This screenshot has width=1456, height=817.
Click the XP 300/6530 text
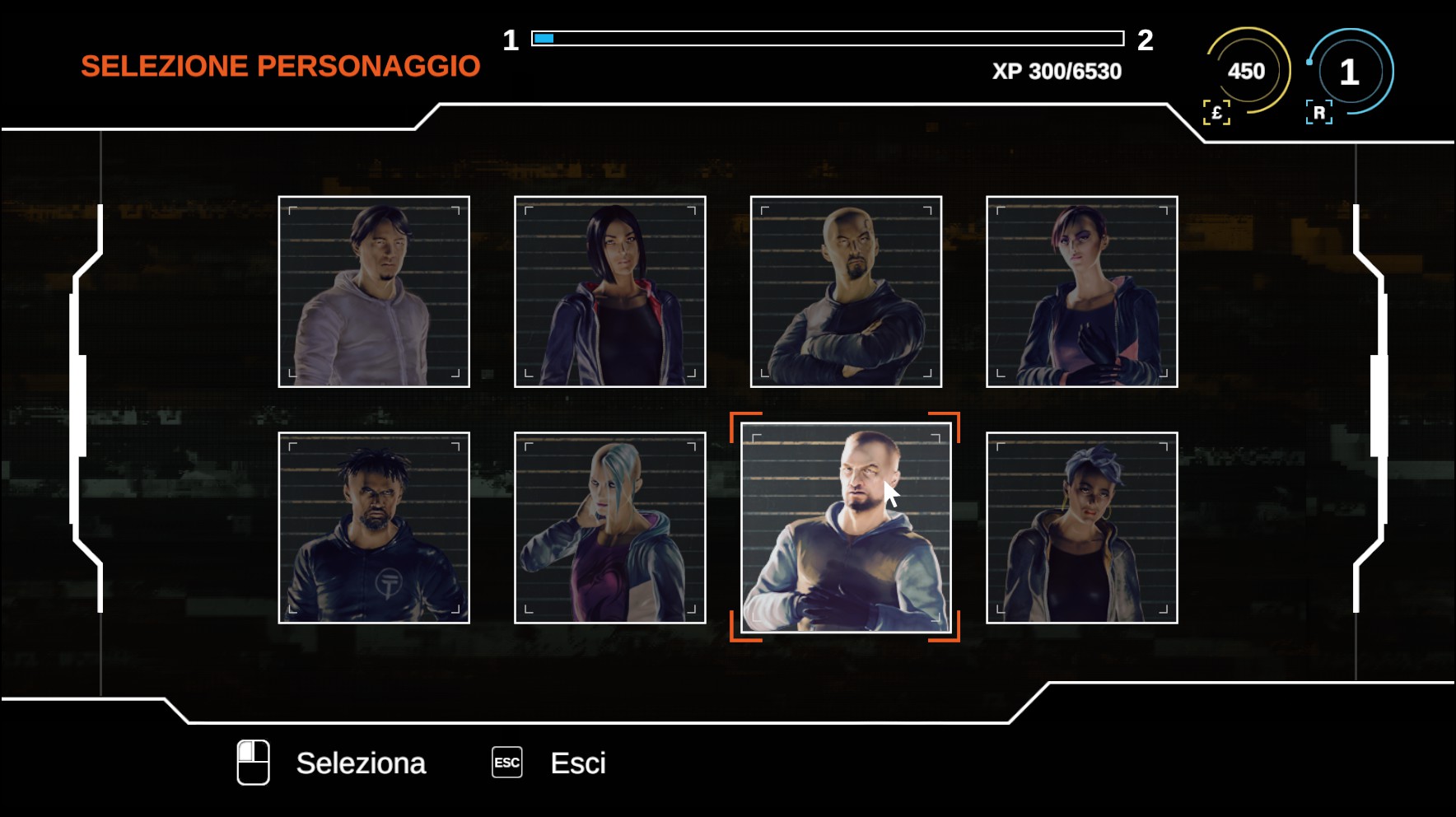[x=1057, y=72]
